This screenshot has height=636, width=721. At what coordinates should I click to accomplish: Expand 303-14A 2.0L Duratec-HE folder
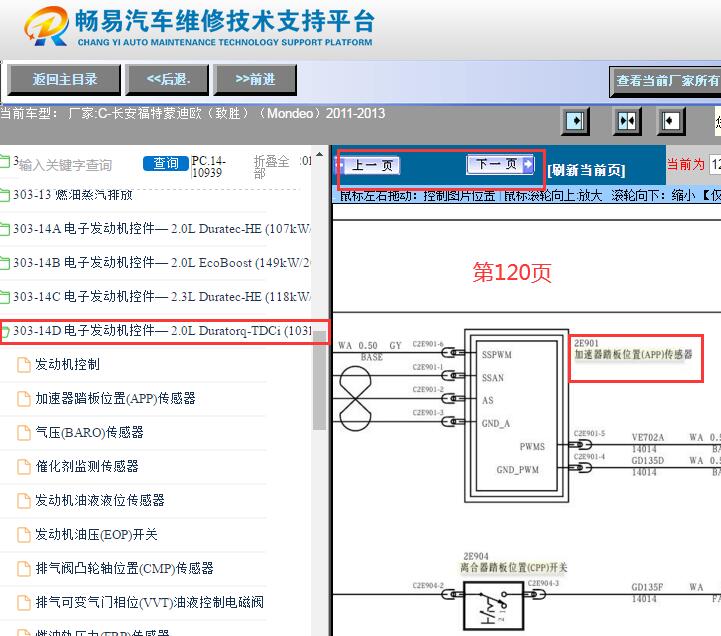coord(161,229)
